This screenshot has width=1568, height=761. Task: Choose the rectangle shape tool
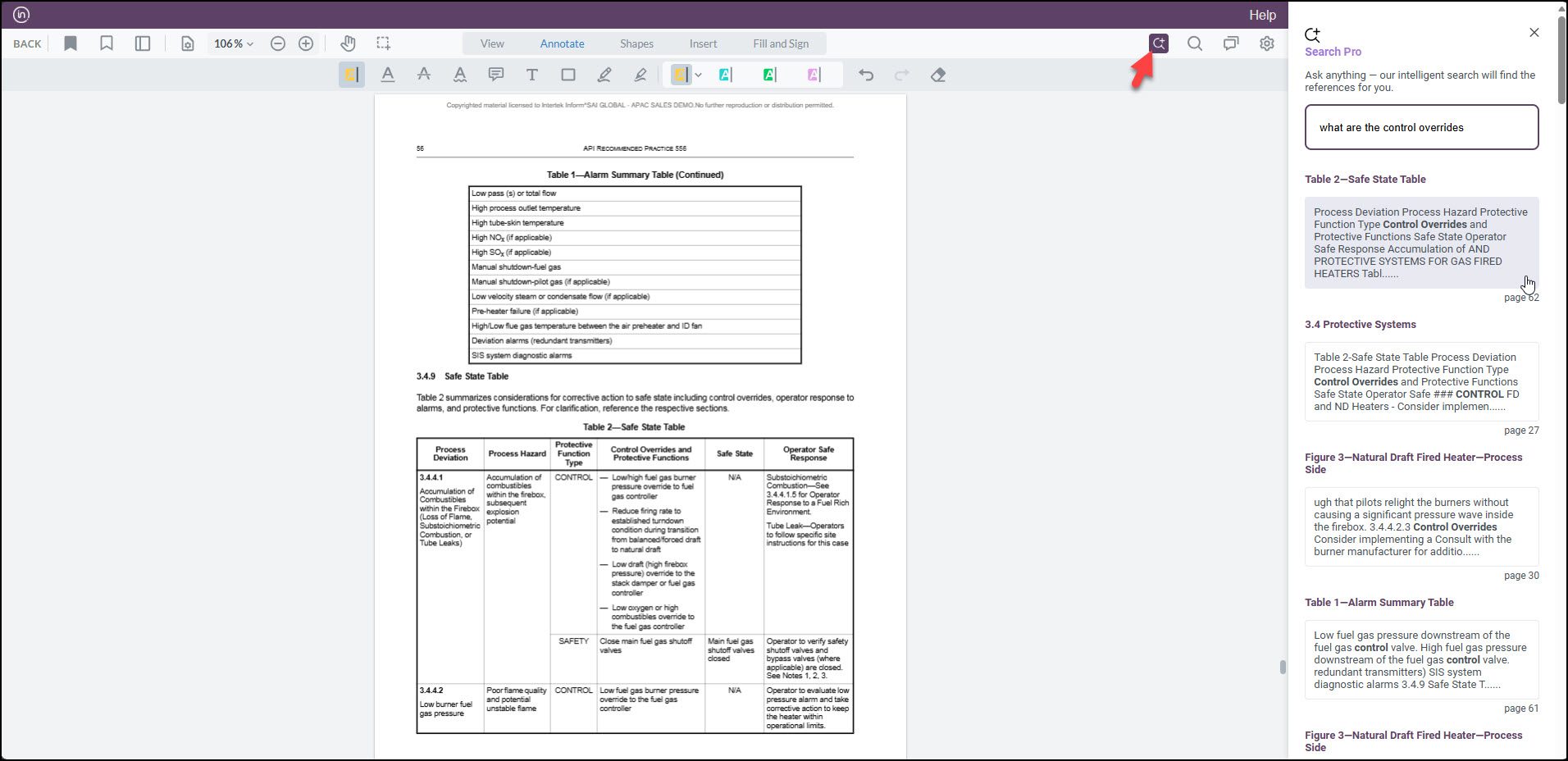[568, 75]
